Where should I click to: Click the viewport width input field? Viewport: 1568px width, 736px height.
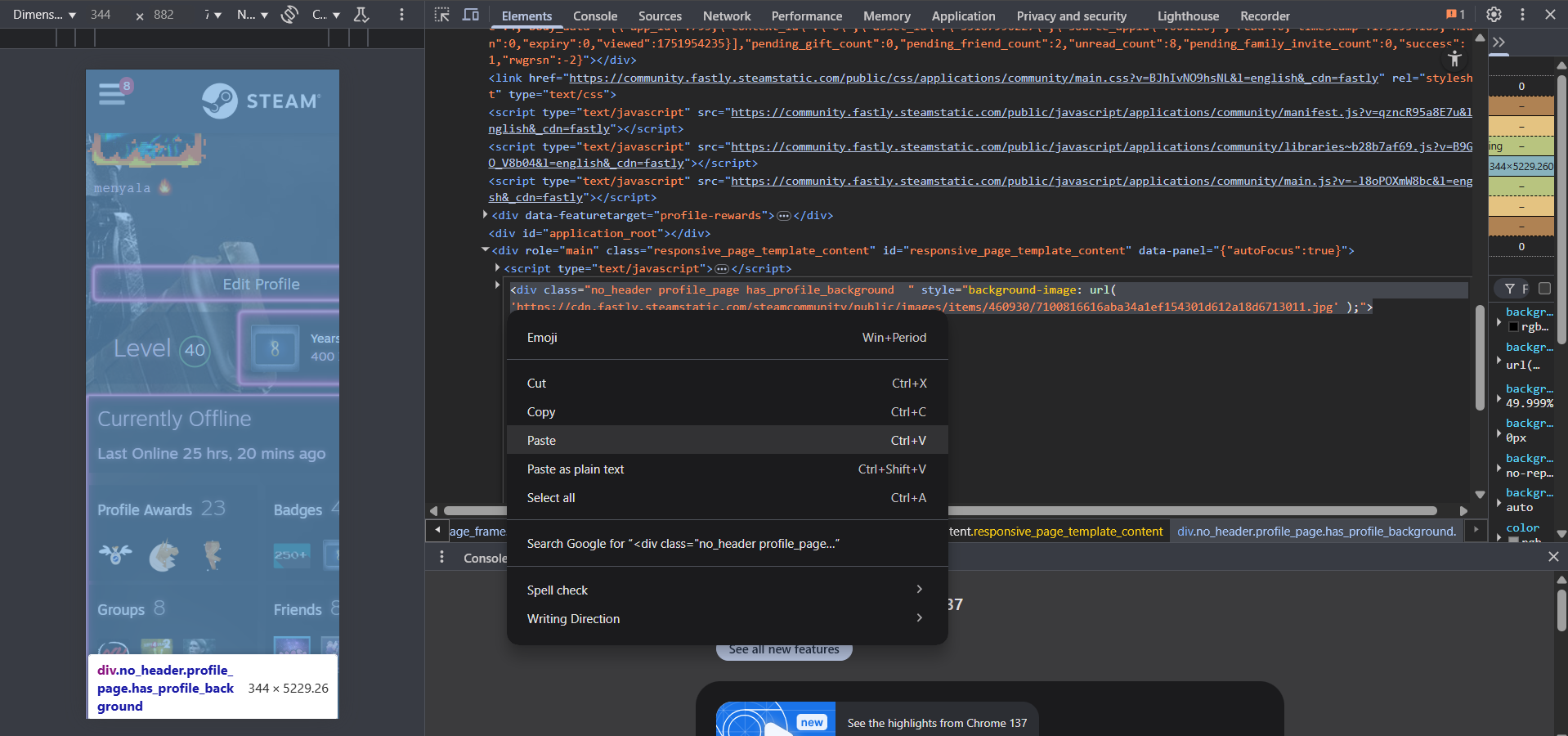coord(101,15)
